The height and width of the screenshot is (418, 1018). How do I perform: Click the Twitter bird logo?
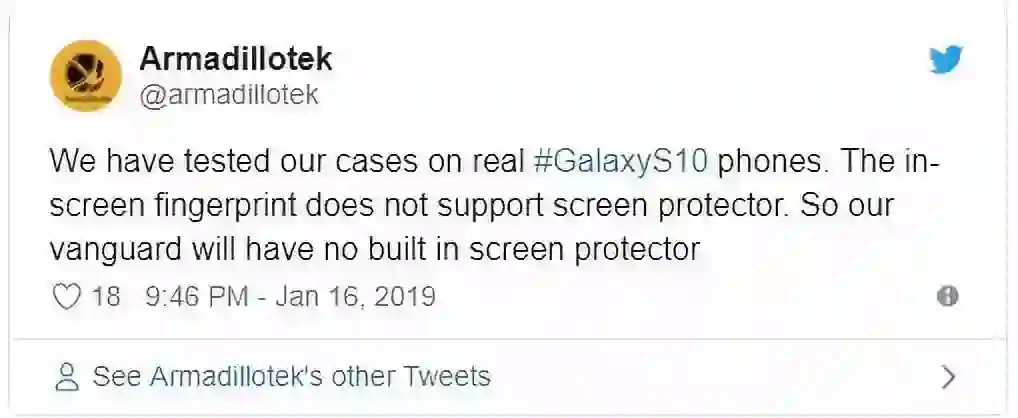(x=946, y=60)
